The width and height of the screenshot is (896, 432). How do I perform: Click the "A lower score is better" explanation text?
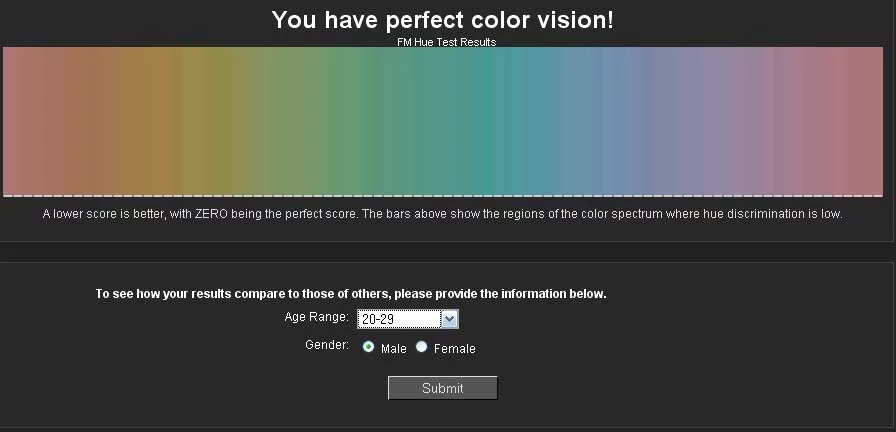(442, 214)
